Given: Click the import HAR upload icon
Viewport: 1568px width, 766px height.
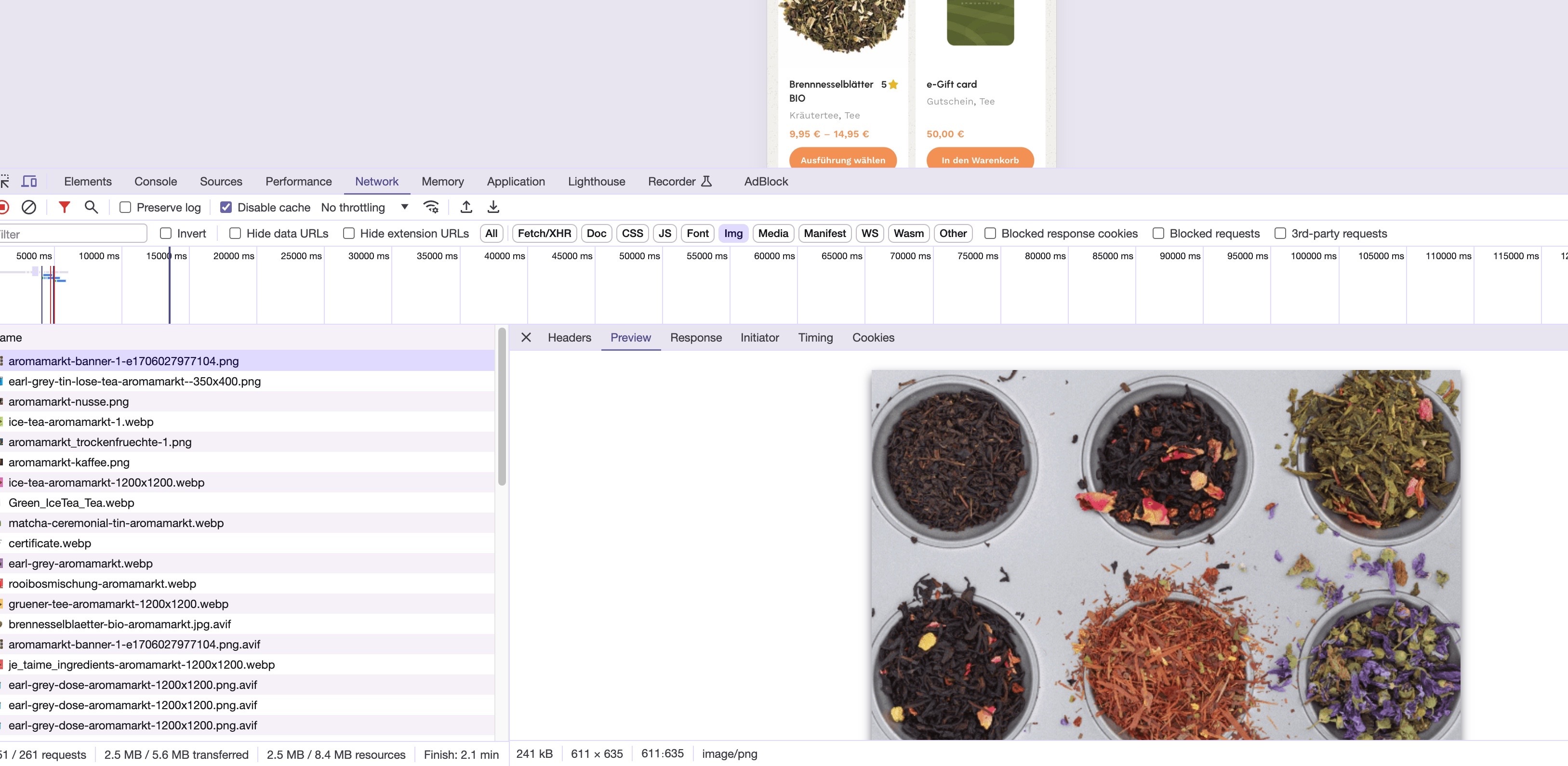Looking at the screenshot, I should tap(466, 208).
